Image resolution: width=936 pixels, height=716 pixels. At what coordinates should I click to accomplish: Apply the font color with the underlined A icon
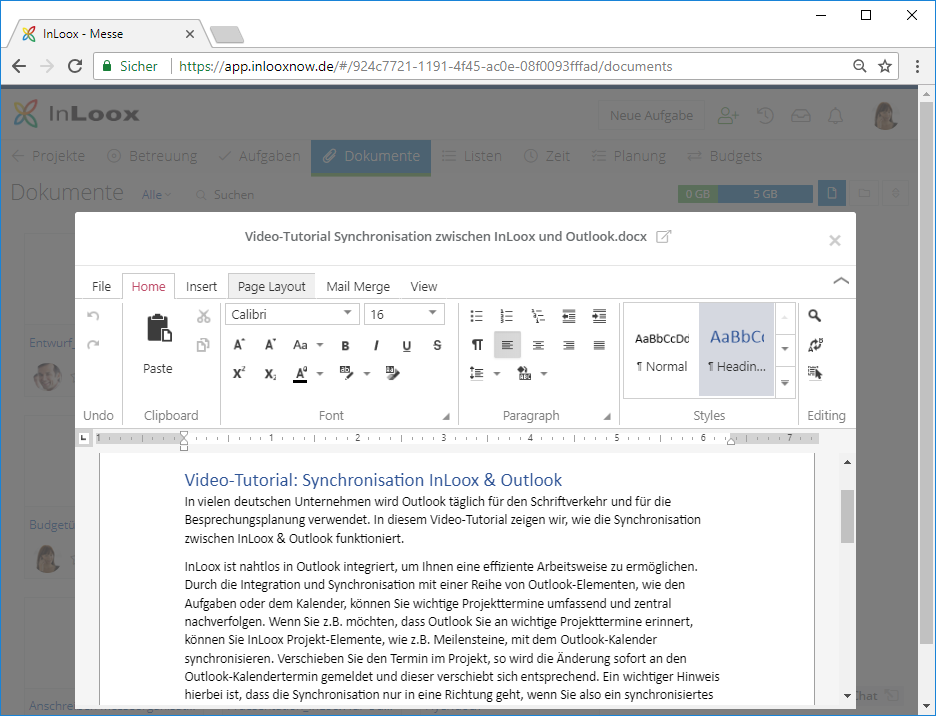point(301,374)
